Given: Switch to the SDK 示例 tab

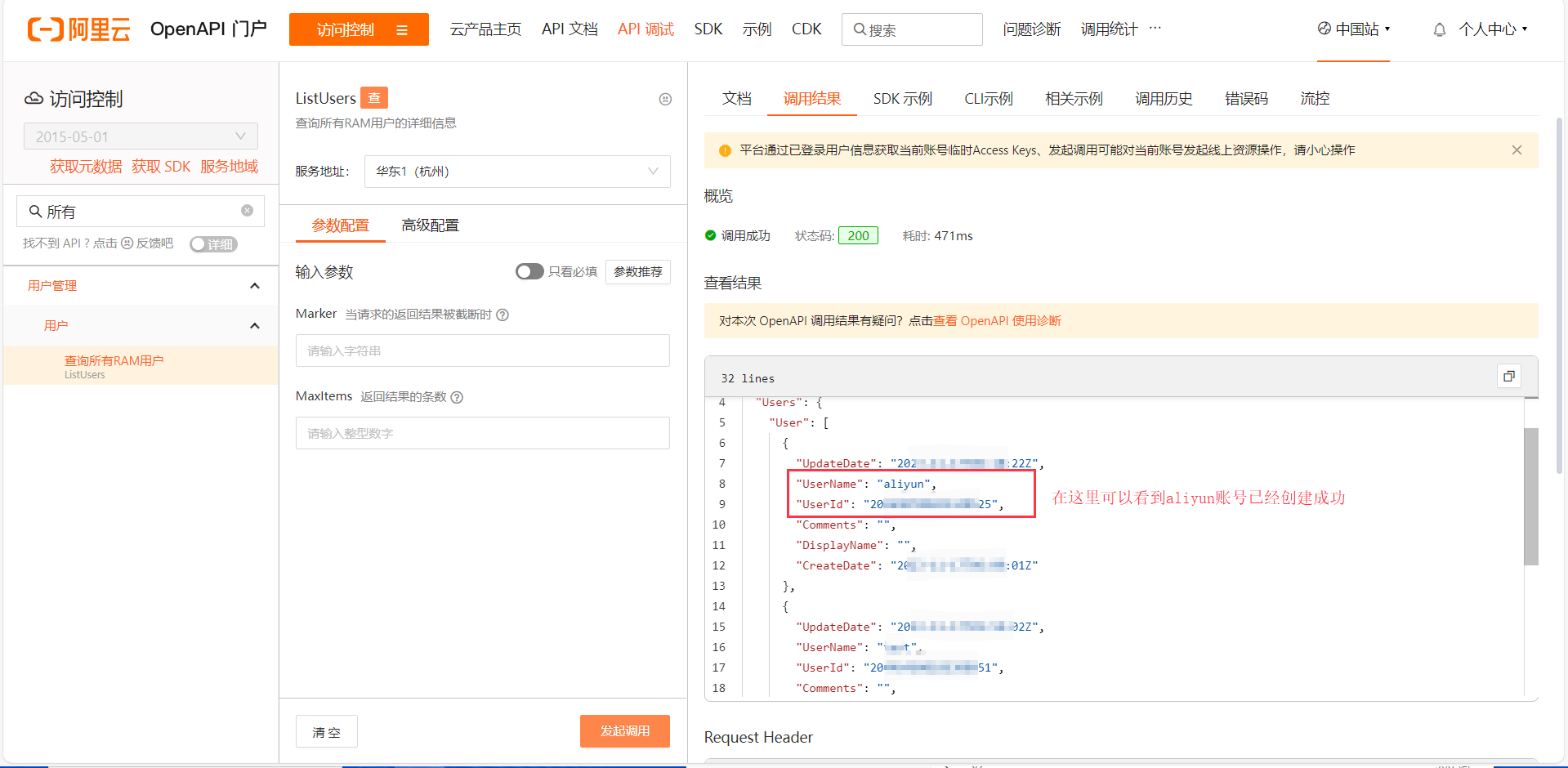Looking at the screenshot, I should [x=902, y=99].
